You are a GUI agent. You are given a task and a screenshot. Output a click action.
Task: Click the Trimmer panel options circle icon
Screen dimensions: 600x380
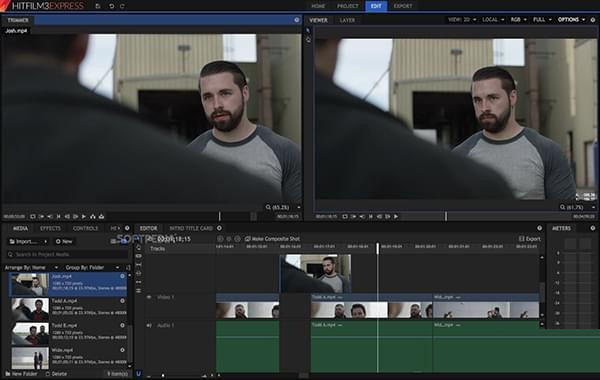point(297,20)
